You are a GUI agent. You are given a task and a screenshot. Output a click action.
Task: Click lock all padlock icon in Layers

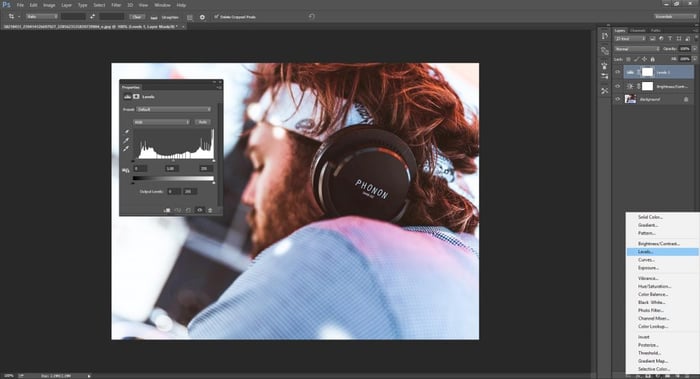tap(652, 59)
